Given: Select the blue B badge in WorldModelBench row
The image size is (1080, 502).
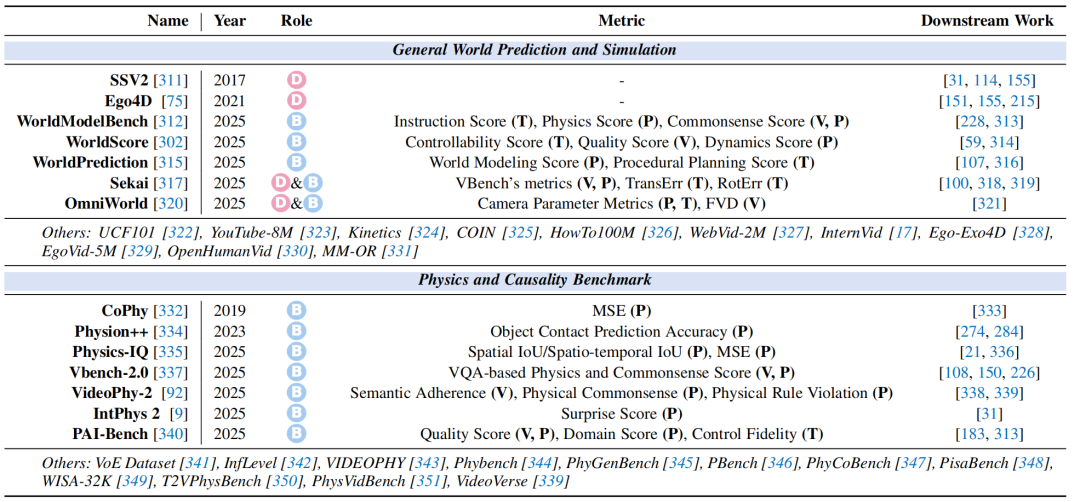Looking at the screenshot, I should (x=296, y=122).
